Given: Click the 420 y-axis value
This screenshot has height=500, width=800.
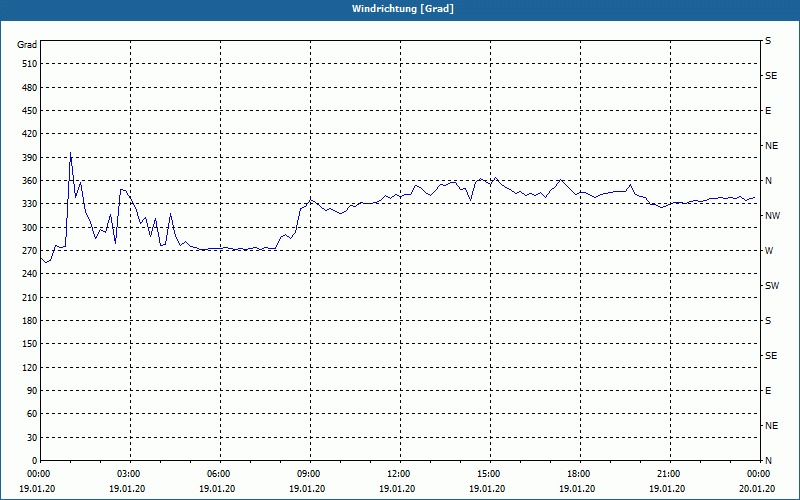Looking at the screenshot, I should tap(30, 134).
